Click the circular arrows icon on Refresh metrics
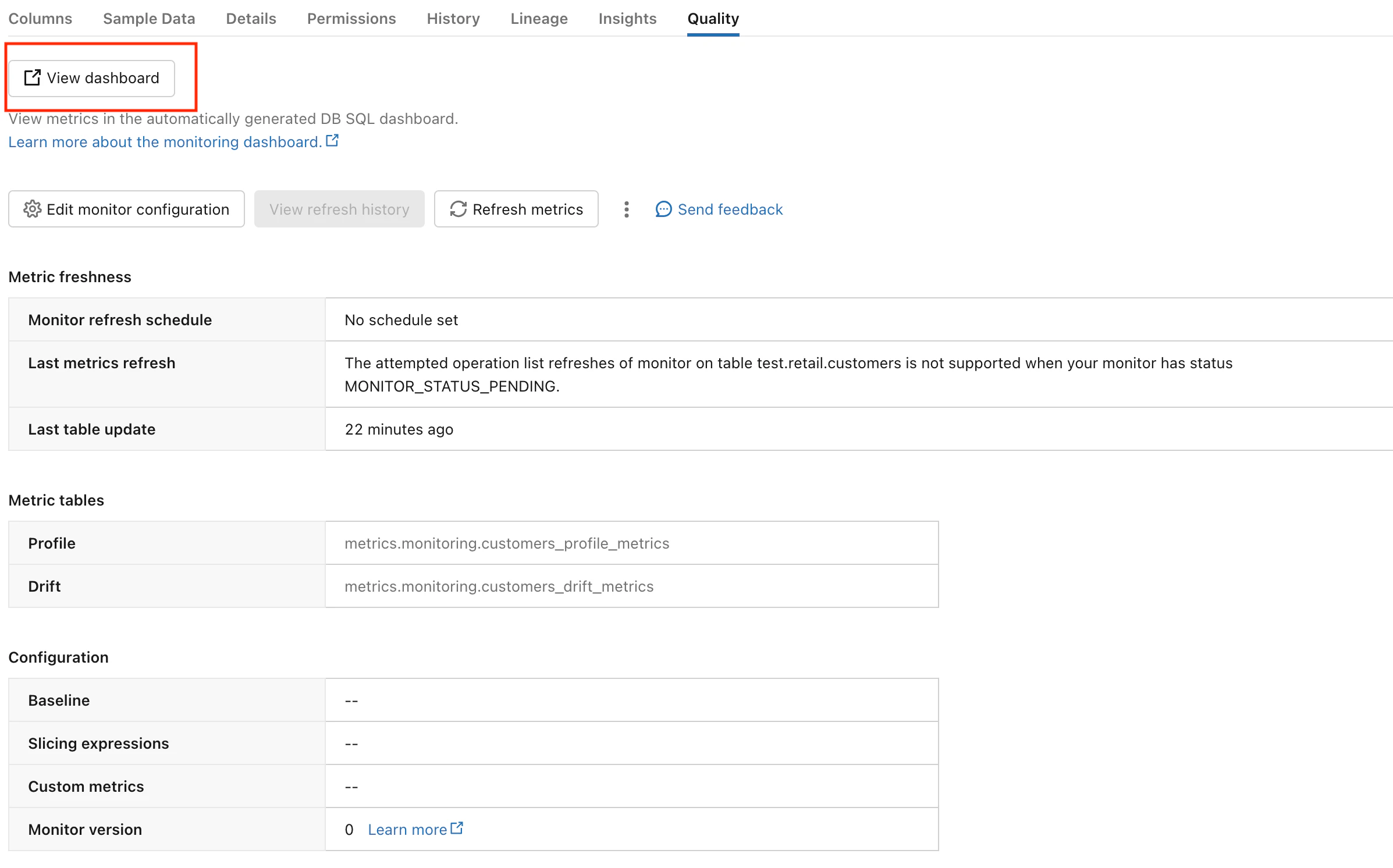The height and width of the screenshot is (868, 1393). click(458, 209)
